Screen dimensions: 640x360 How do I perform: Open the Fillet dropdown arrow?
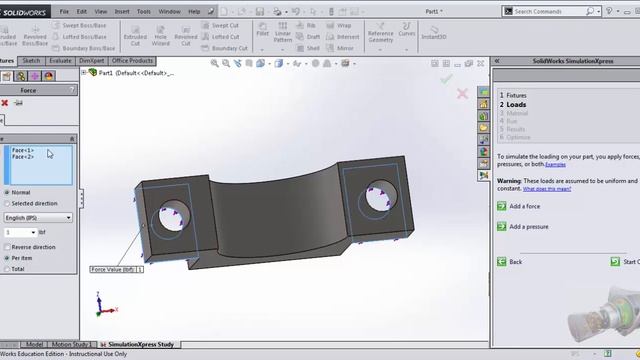click(262, 50)
